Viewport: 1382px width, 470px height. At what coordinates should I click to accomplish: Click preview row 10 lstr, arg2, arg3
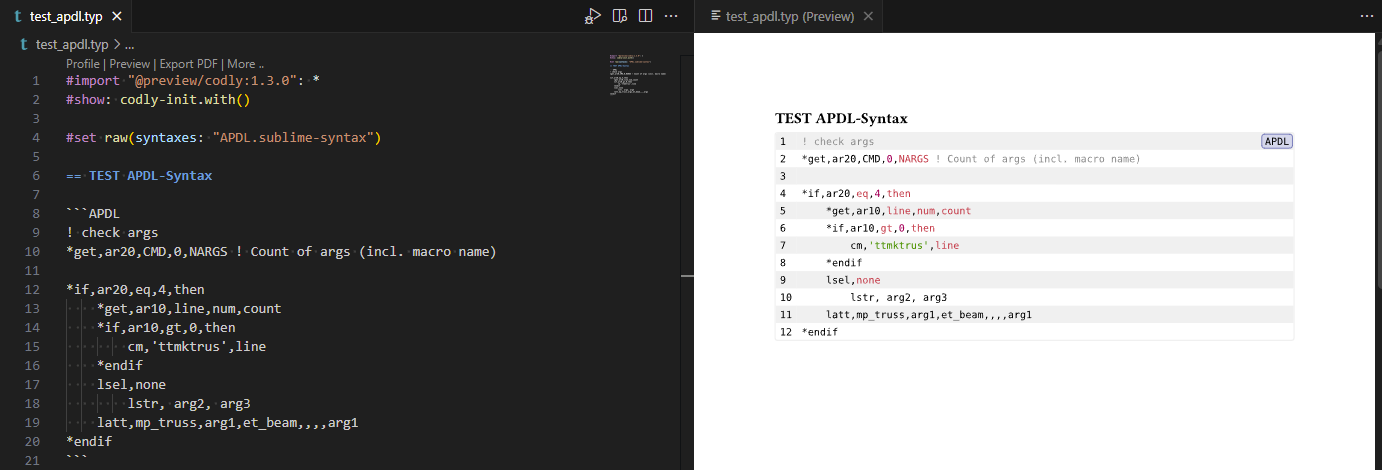click(x=1035, y=297)
